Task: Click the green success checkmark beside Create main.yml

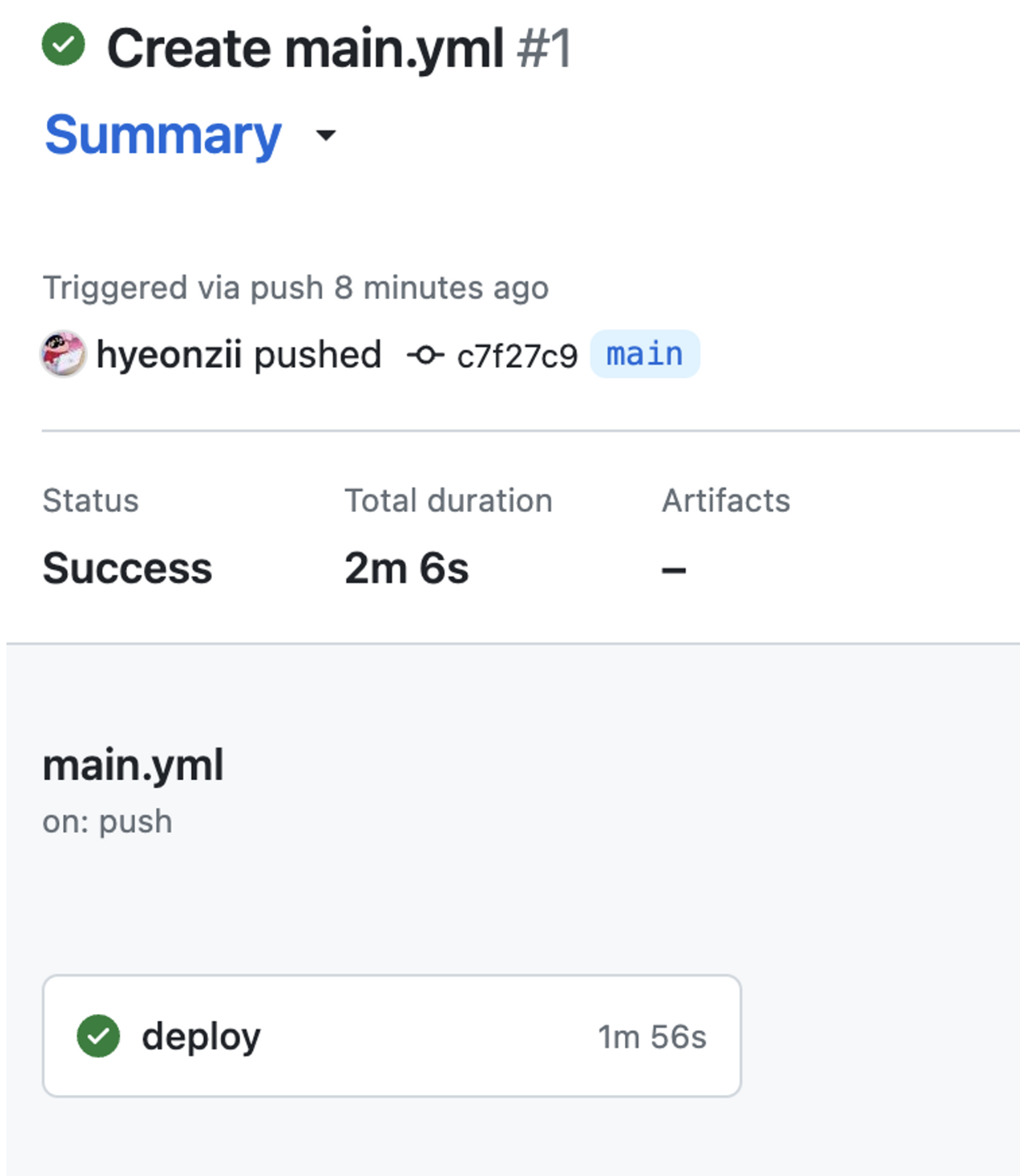Action: point(63,45)
